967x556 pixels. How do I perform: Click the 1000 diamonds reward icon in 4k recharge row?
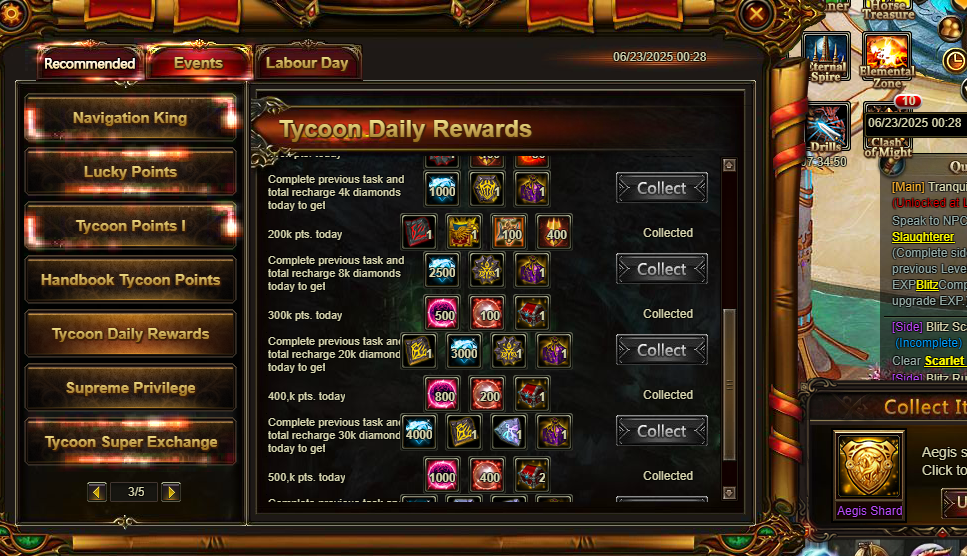(442, 189)
